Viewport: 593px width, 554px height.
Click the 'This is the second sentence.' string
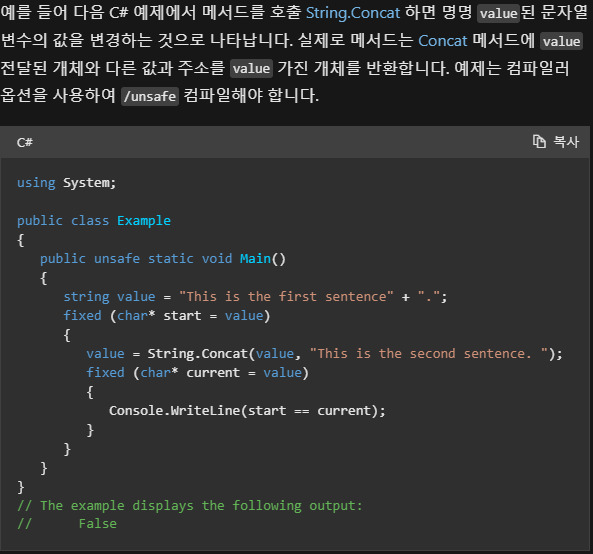(428, 354)
